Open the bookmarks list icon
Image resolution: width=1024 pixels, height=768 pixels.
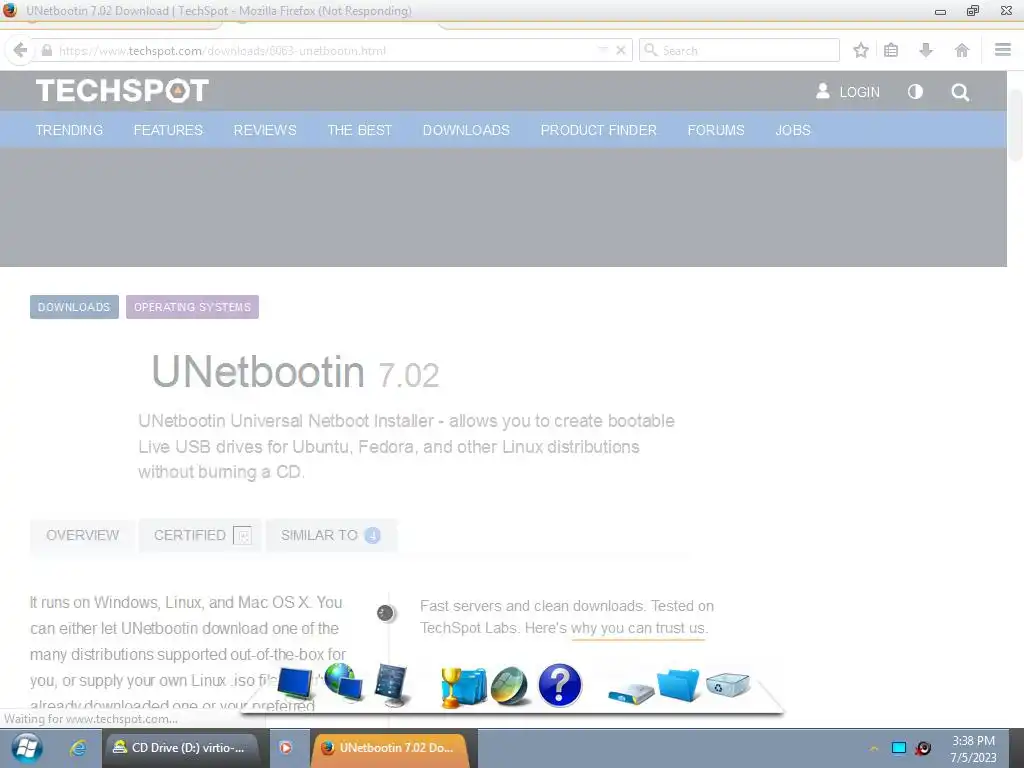coord(891,50)
